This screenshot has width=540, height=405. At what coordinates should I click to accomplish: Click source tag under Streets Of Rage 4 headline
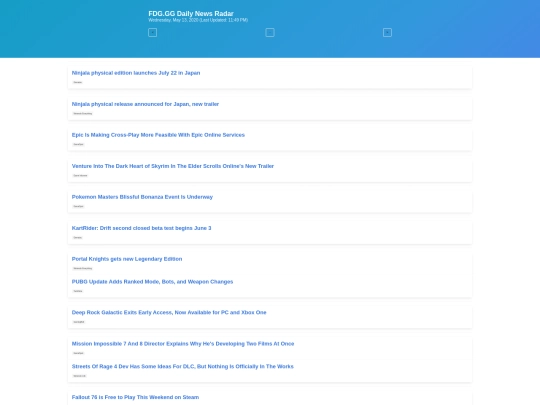pos(80,376)
